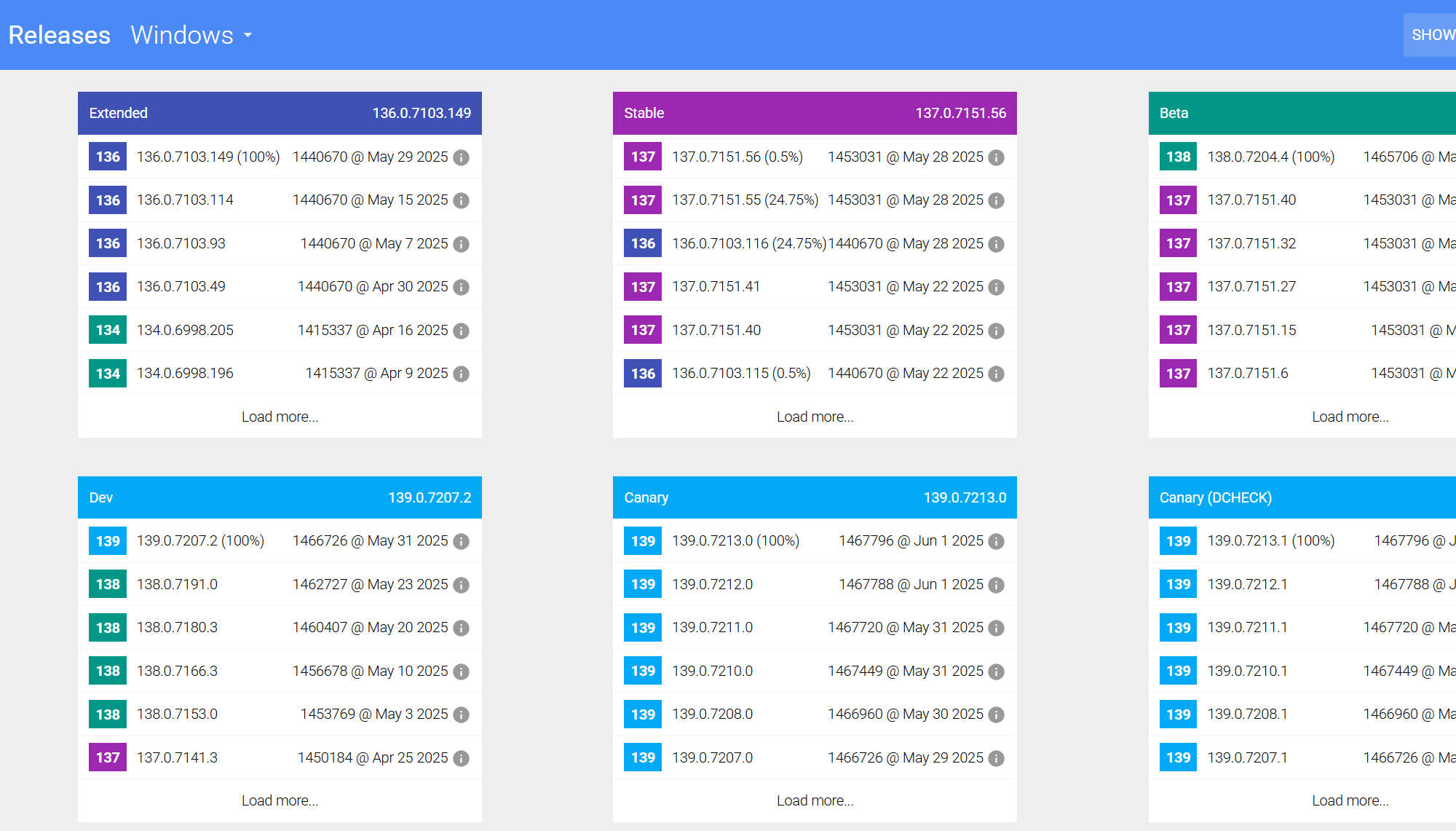Click milestone 138 badge for 138.0.7204.4
Image resolution: width=1456 pixels, height=831 pixels.
coord(1178,157)
